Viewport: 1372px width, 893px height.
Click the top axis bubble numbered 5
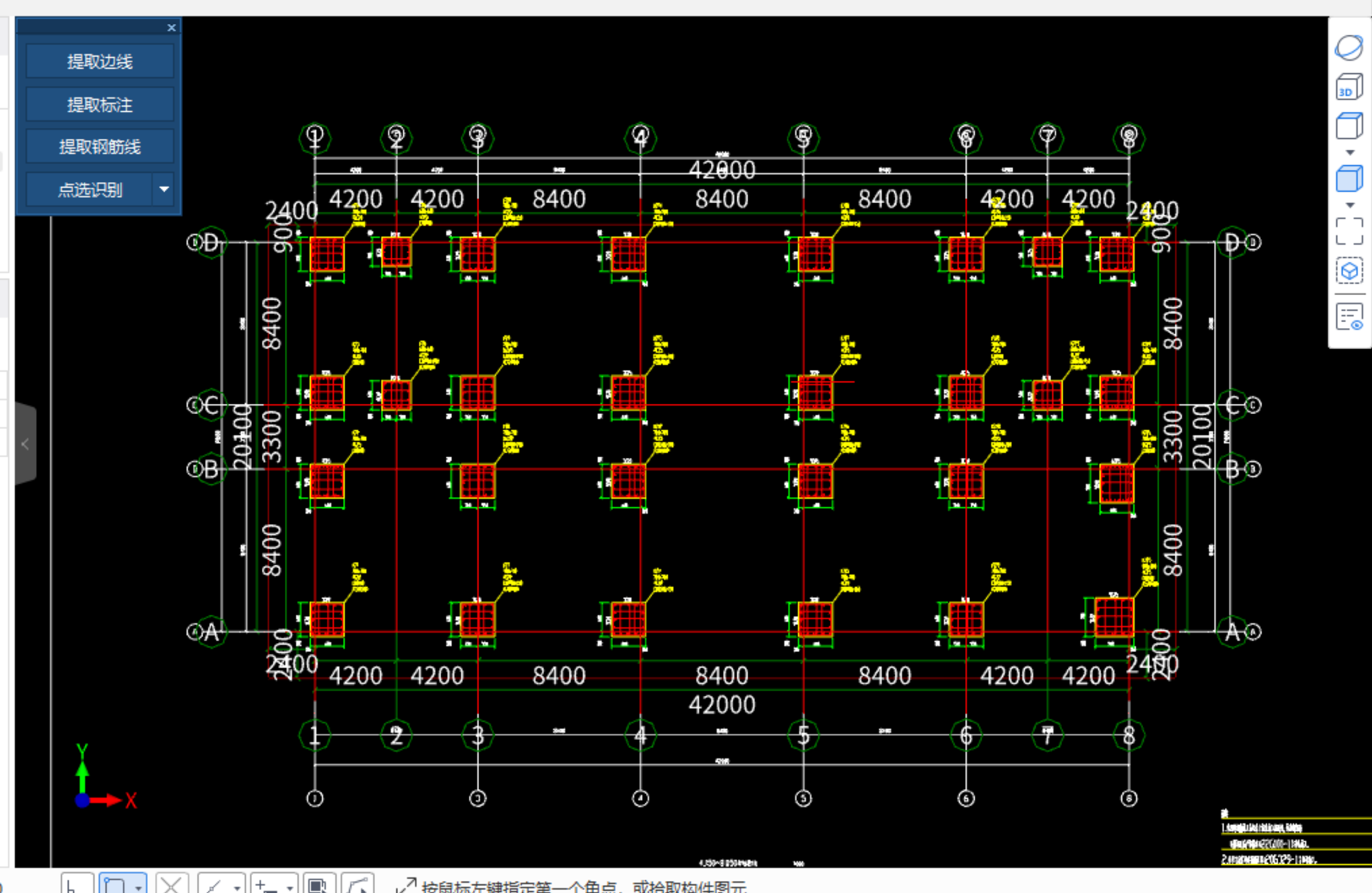click(x=803, y=138)
